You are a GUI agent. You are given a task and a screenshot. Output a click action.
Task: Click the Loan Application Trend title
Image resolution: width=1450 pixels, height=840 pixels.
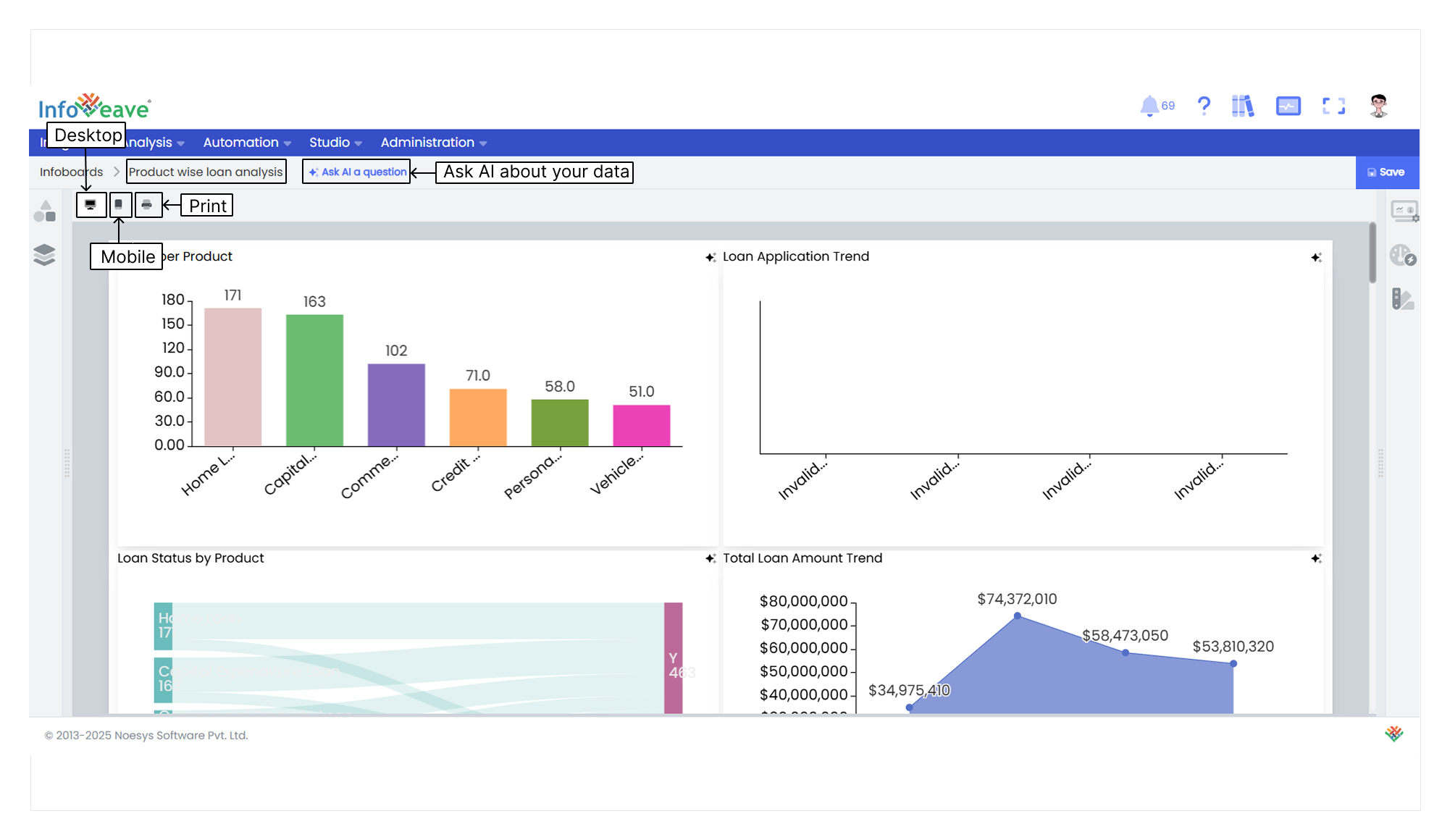click(x=796, y=256)
